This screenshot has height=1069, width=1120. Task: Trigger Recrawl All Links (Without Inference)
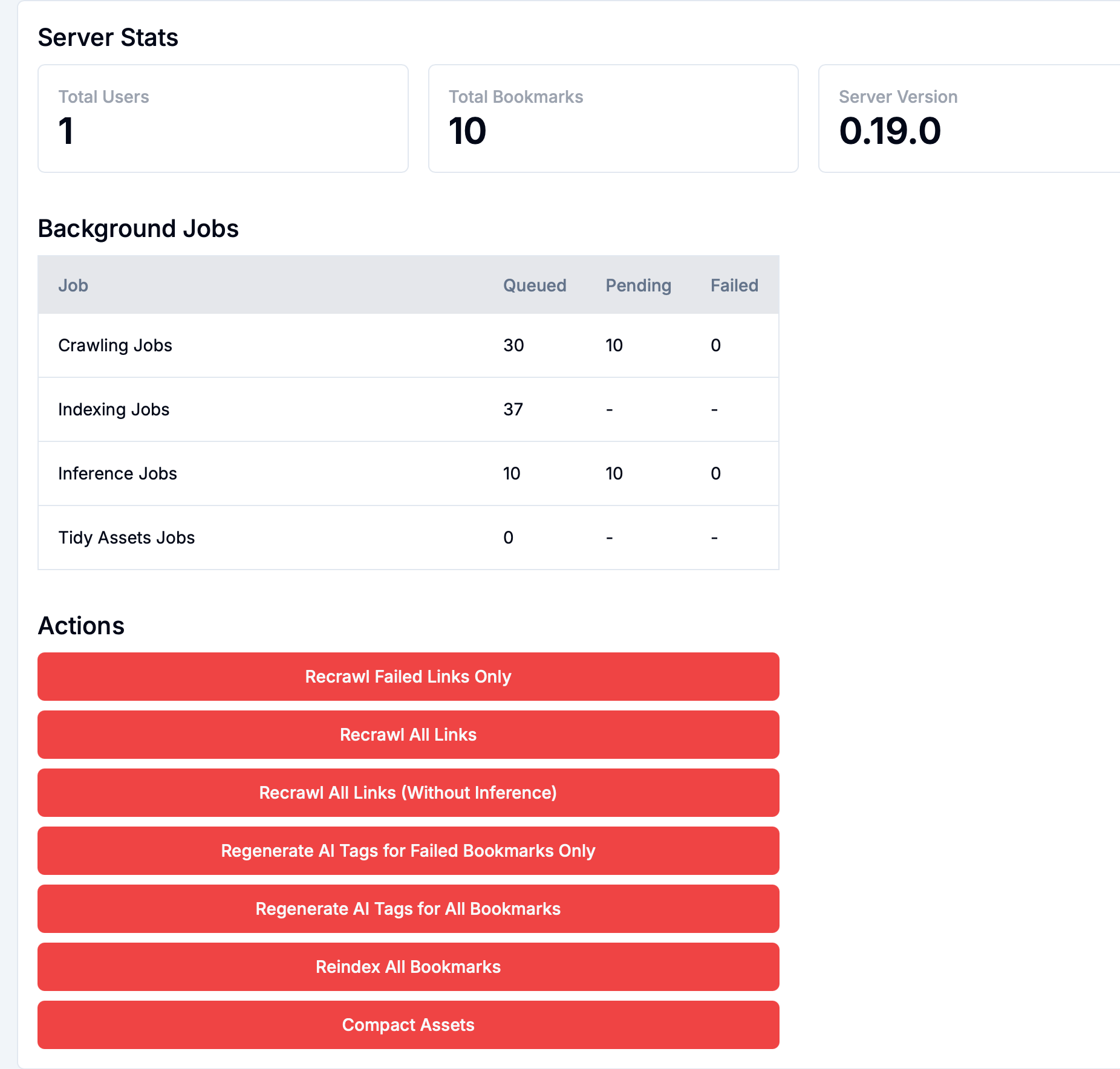(x=408, y=793)
